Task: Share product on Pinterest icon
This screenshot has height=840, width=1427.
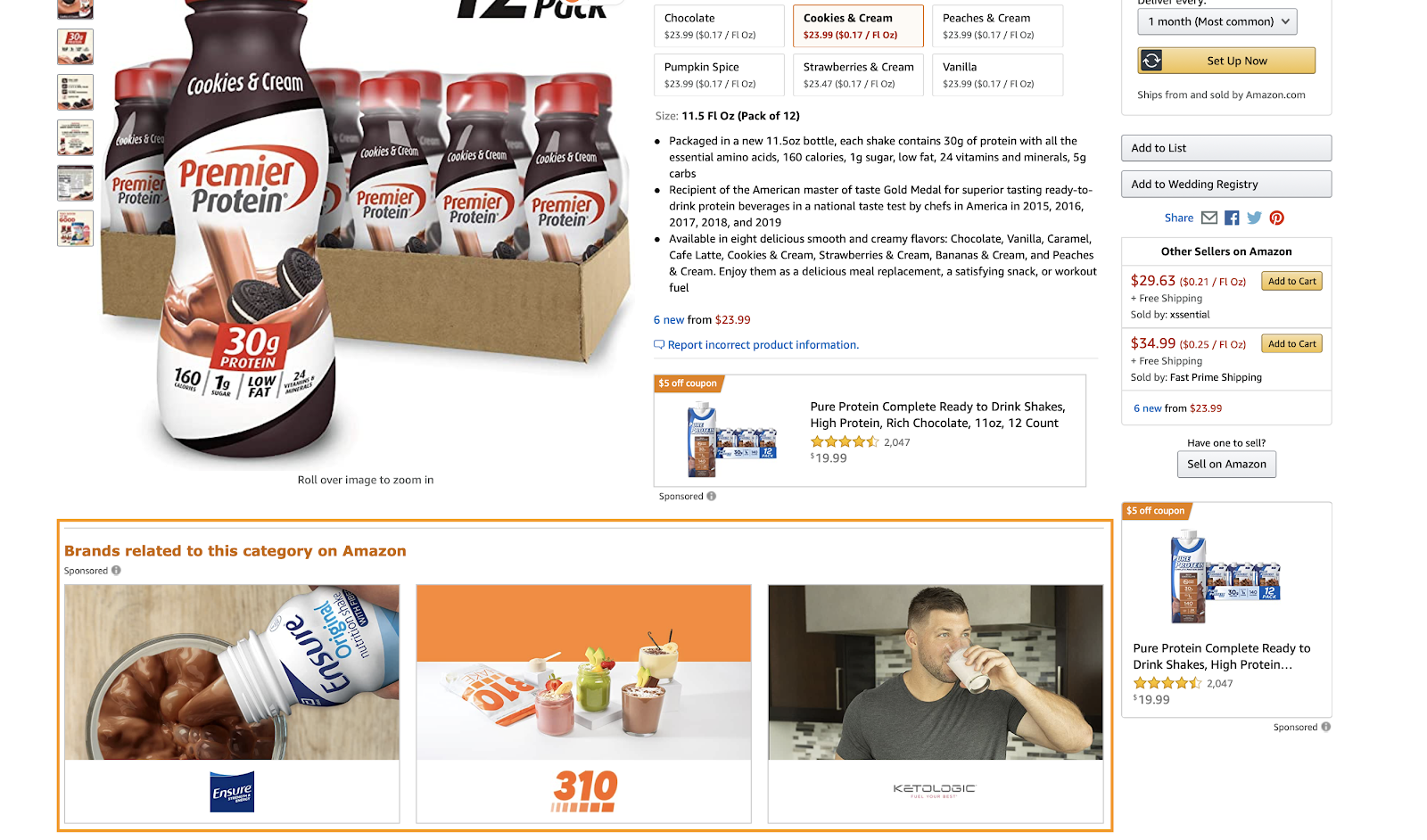Action: pyautogui.click(x=1277, y=218)
